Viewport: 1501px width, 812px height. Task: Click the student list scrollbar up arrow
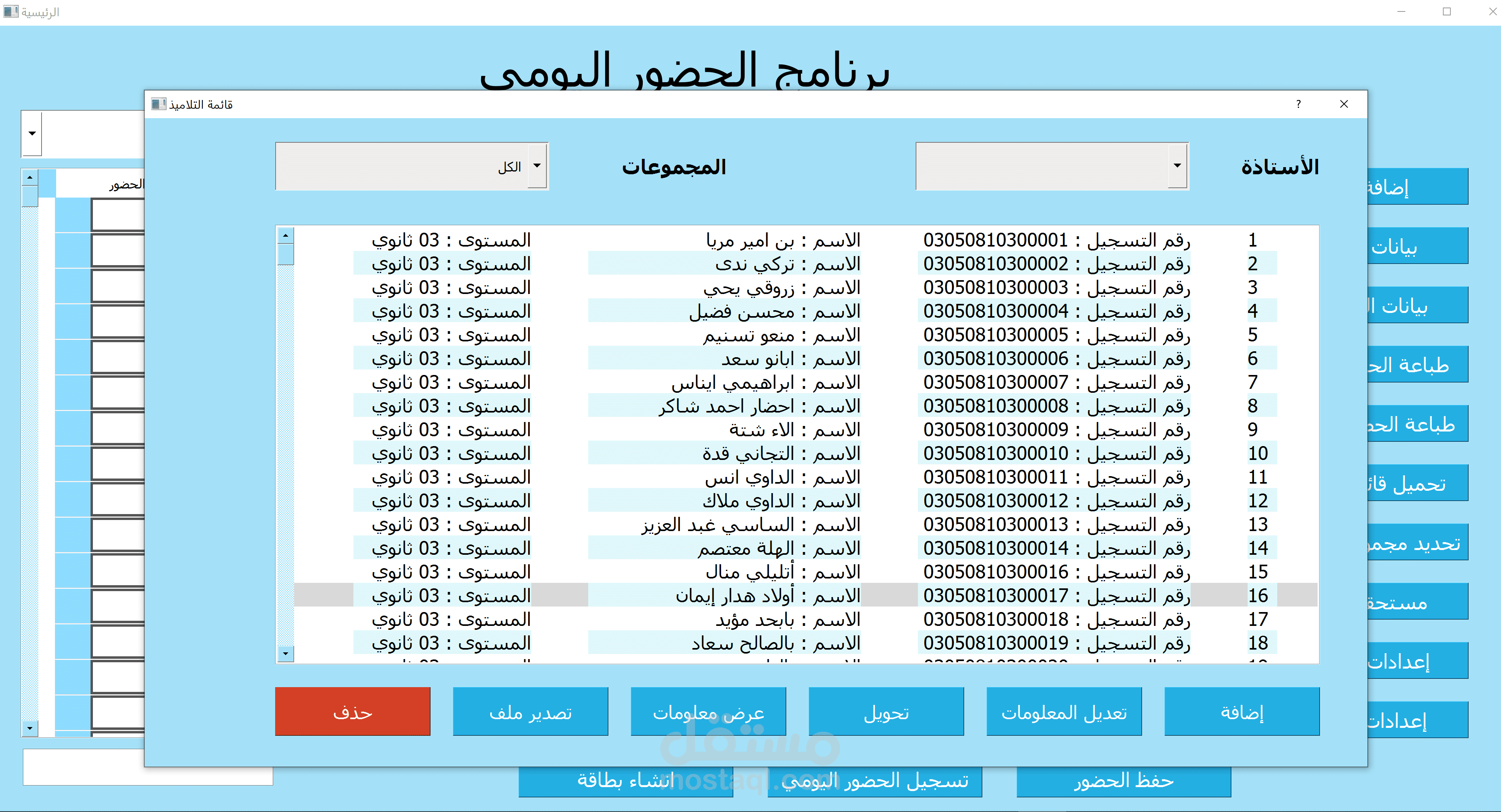pyautogui.click(x=285, y=235)
